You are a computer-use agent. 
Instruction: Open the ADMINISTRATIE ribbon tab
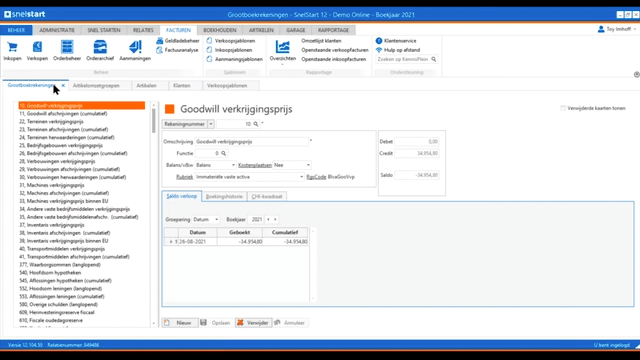[57, 30]
